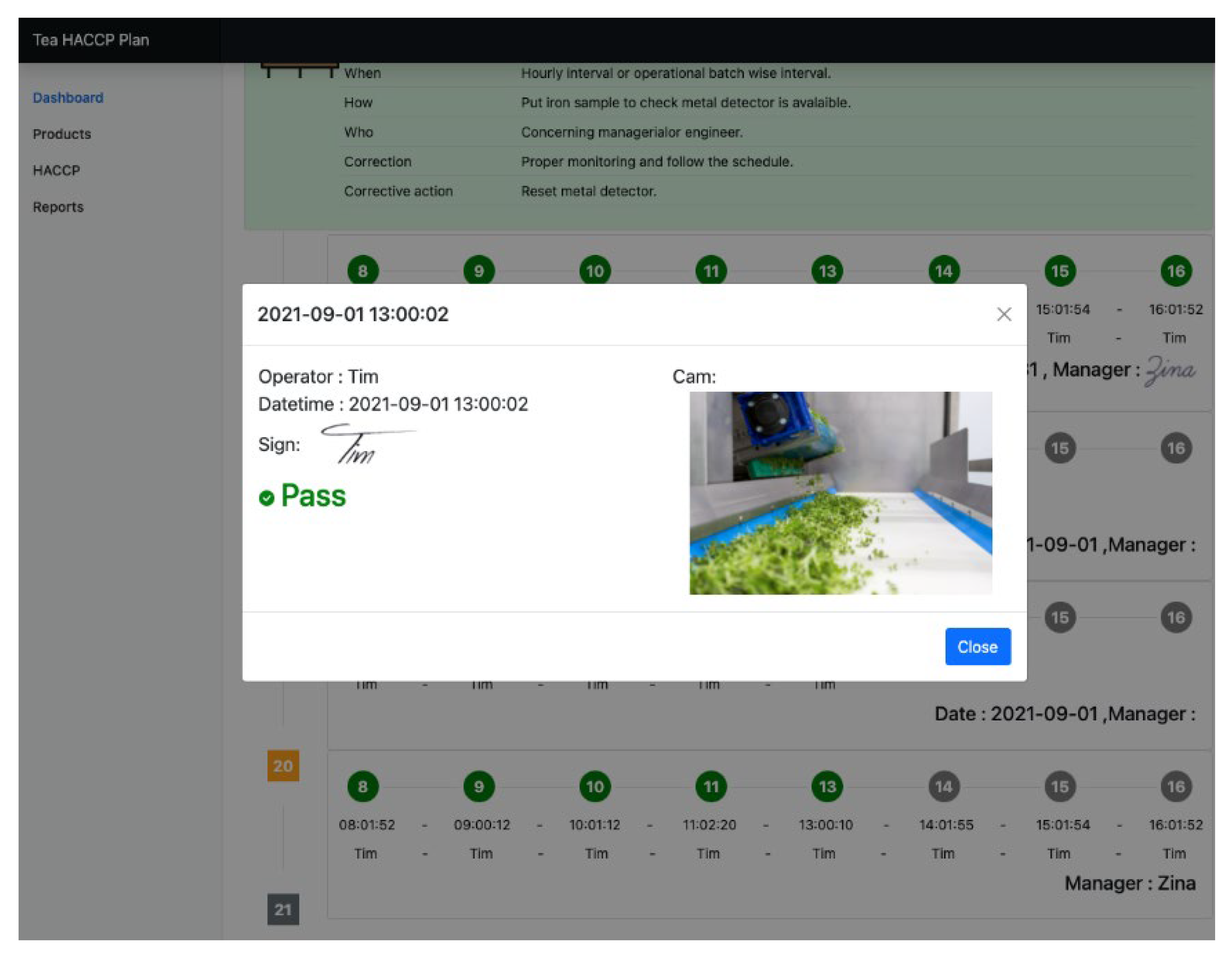This screenshot has height=958, width=1232.
Task: Open the green hour 8 check in bottom row
Action: coord(363,786)
